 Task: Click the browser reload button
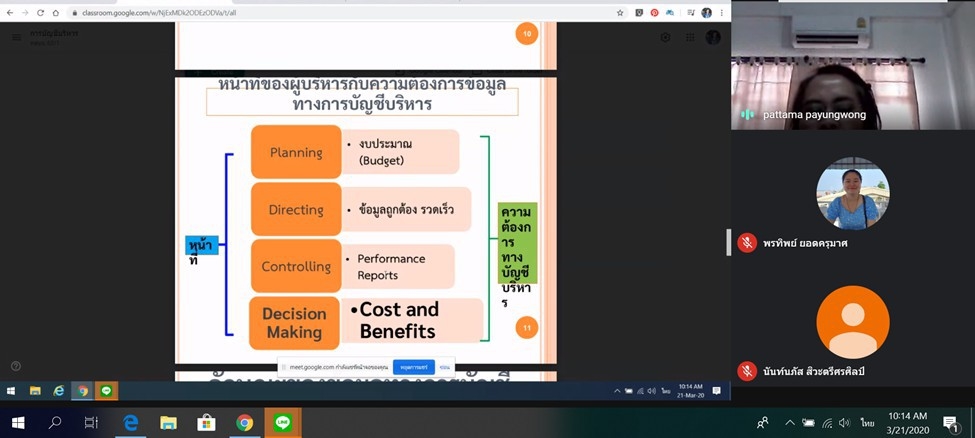point(40,13)
